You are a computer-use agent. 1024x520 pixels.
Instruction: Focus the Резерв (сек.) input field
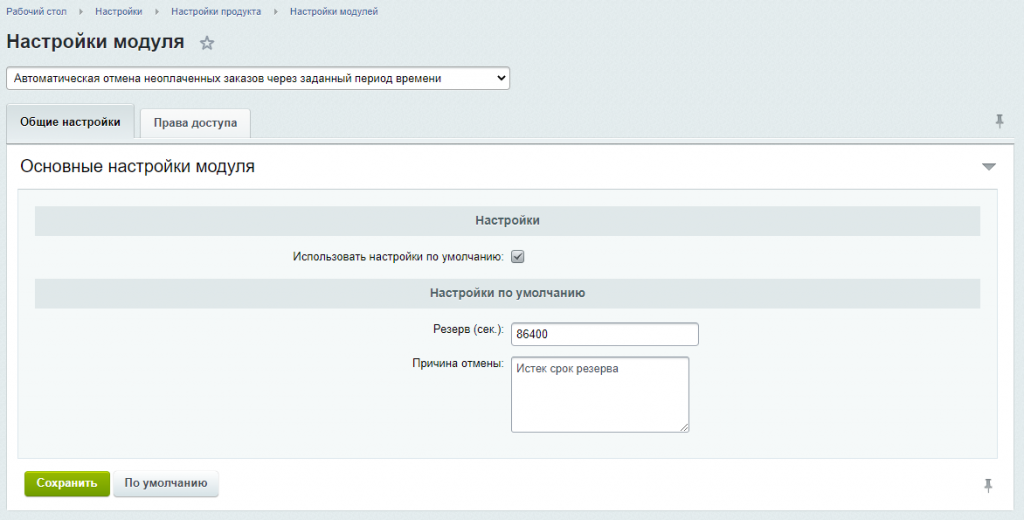pos(605,334)
